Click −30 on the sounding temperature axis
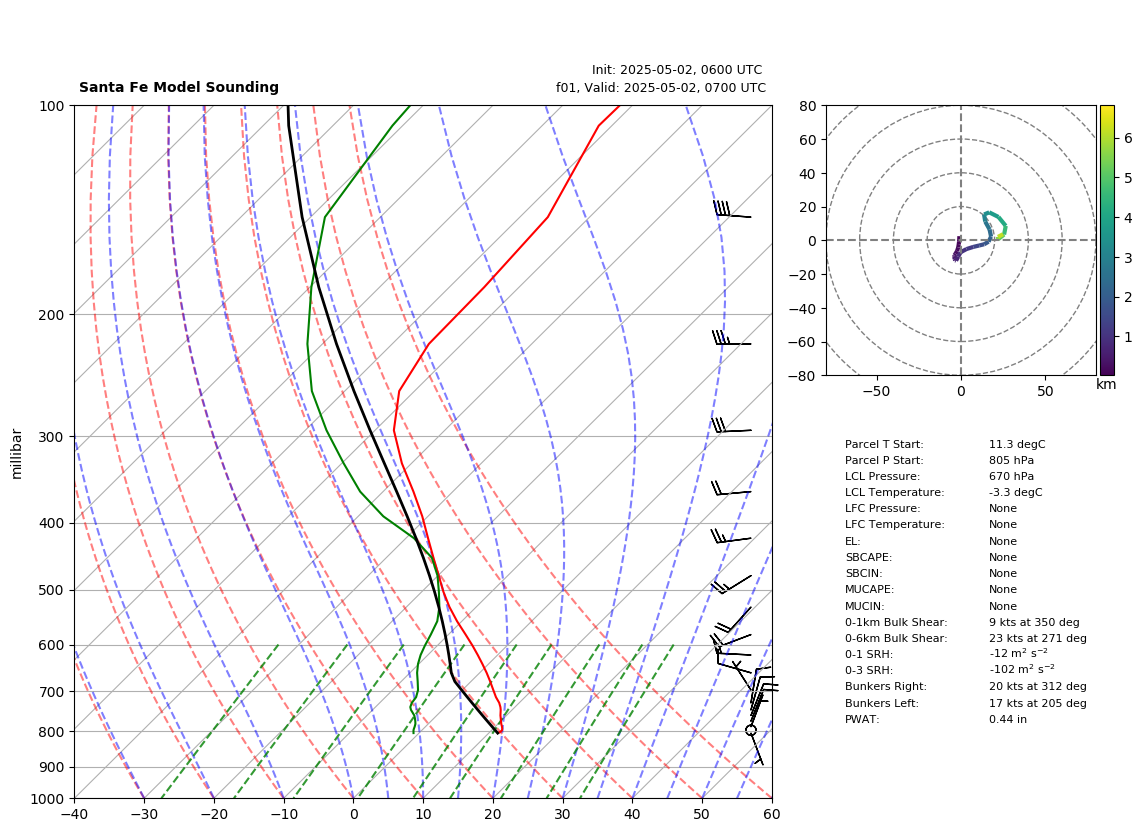 click(x=143, y=814)
